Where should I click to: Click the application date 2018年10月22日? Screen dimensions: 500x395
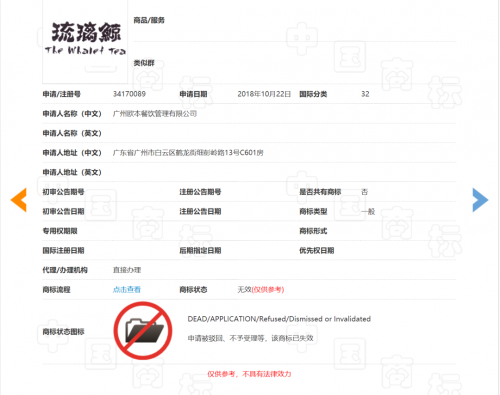pos(264,94)
